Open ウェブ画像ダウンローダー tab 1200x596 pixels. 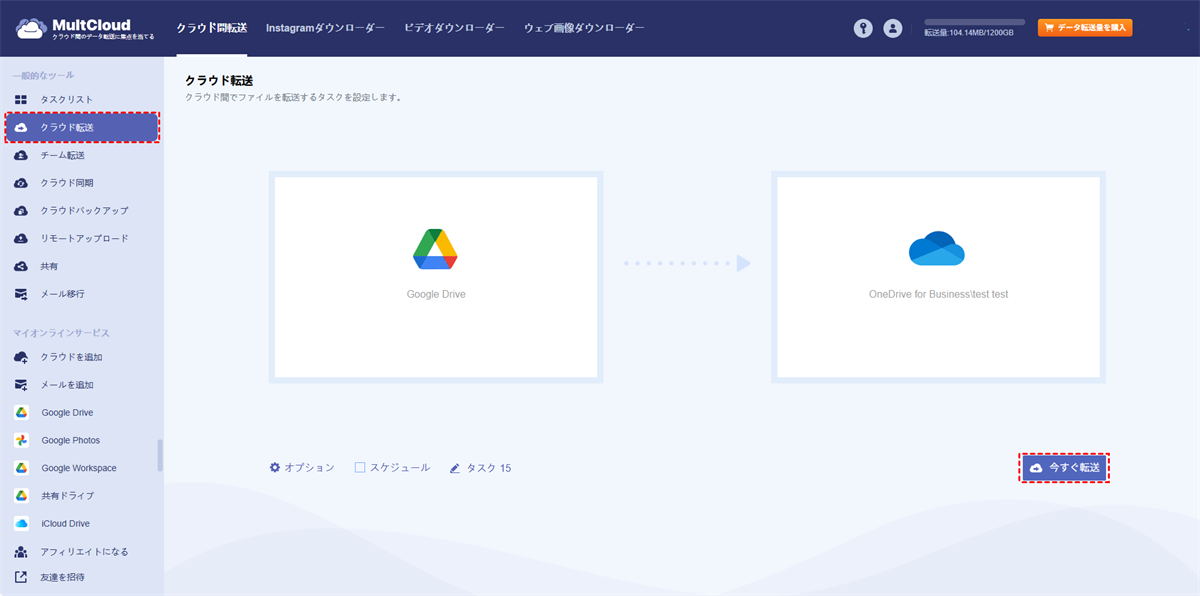584,29
